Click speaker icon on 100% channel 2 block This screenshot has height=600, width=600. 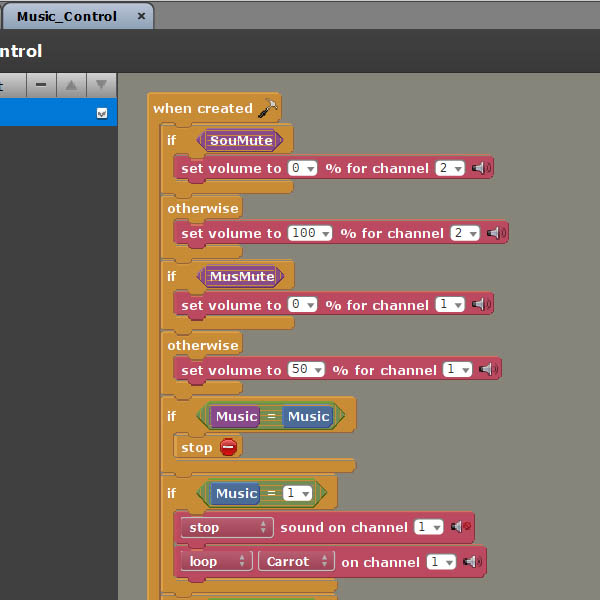tap(496, 233)
